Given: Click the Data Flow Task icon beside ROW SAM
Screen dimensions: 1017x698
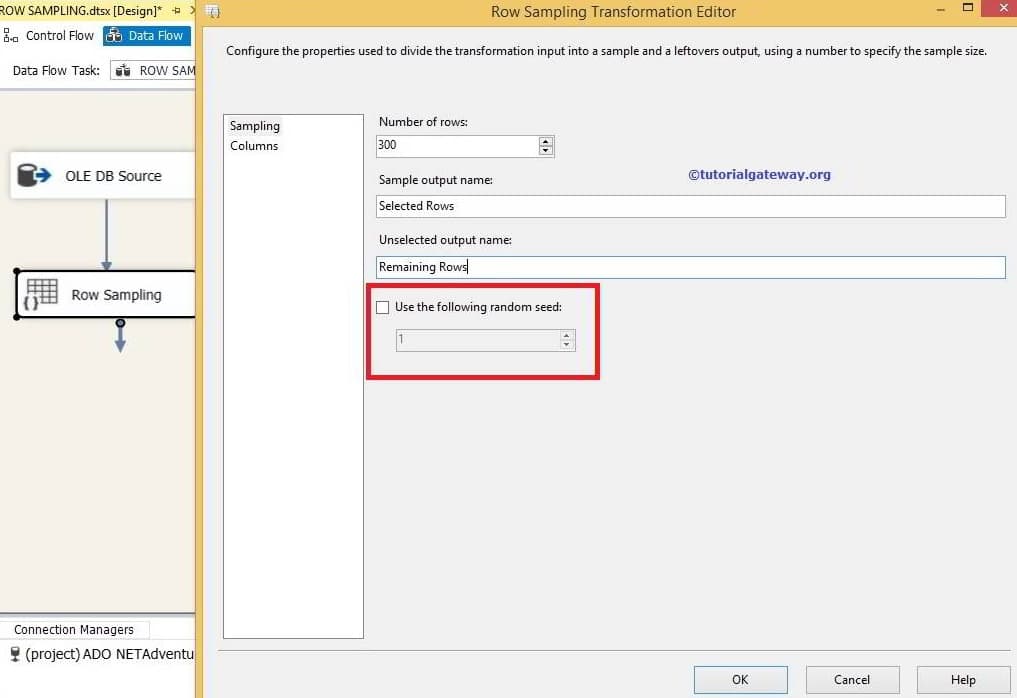Looking at the screenshot, I should [121, 70].
